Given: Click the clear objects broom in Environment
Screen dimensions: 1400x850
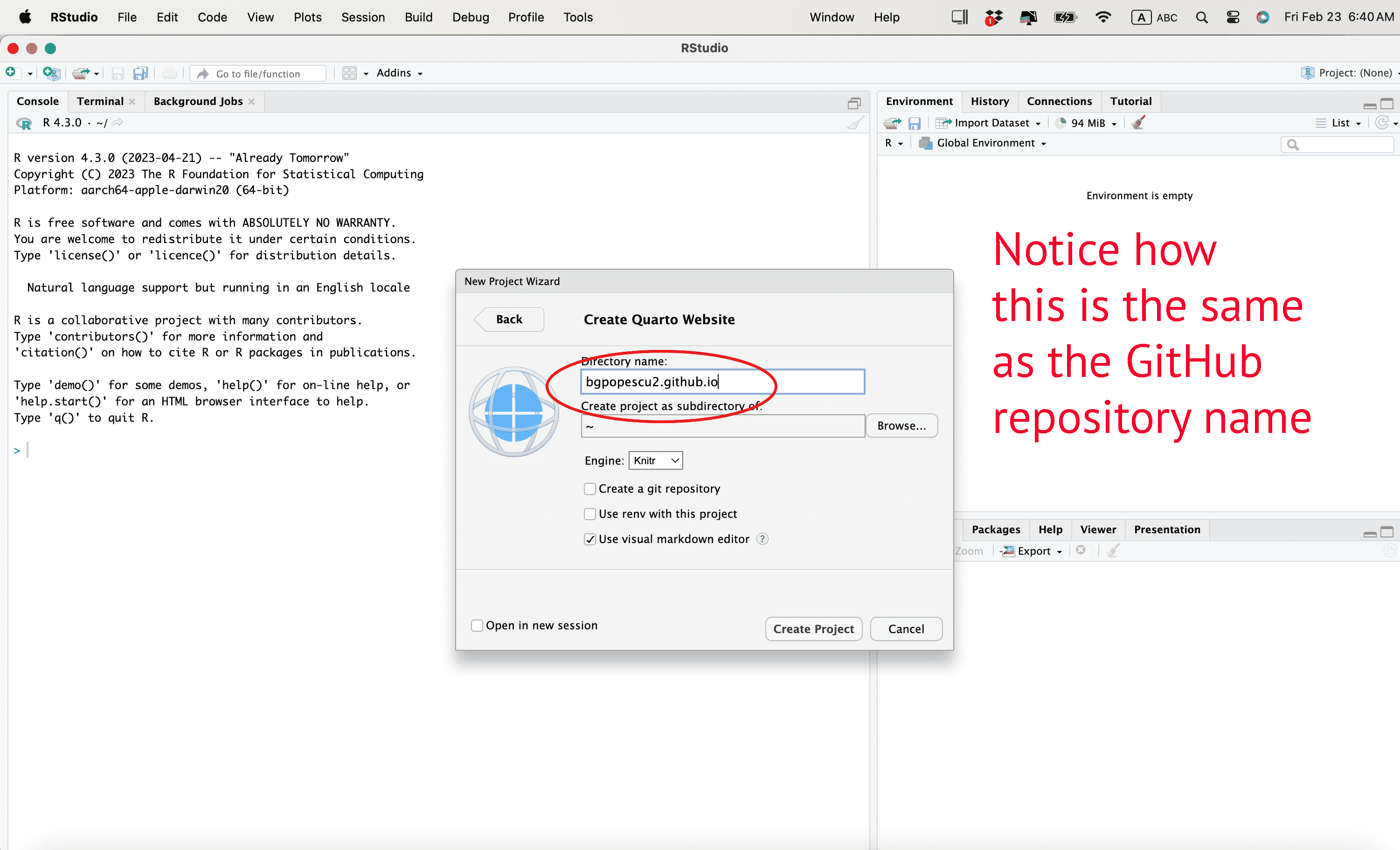Looking at the screenshot, I should pos(1138,123).
